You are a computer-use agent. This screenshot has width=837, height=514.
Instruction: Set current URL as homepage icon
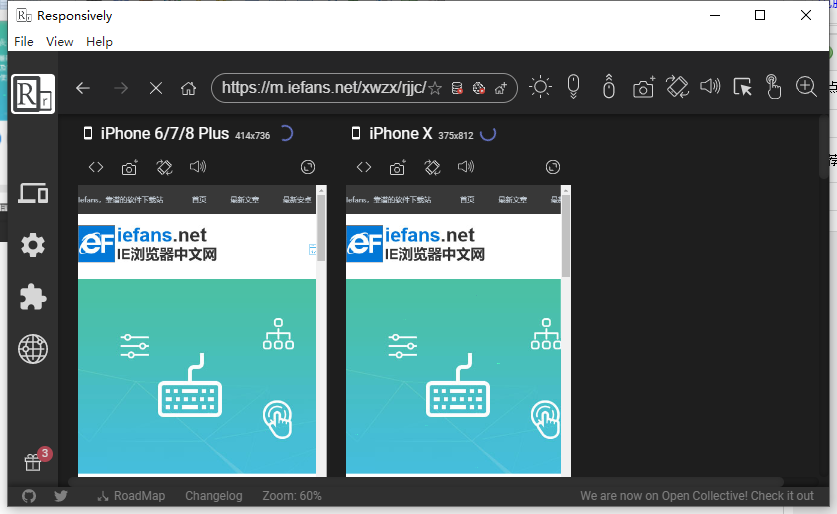pyautogui.click(x=501, y=88)
